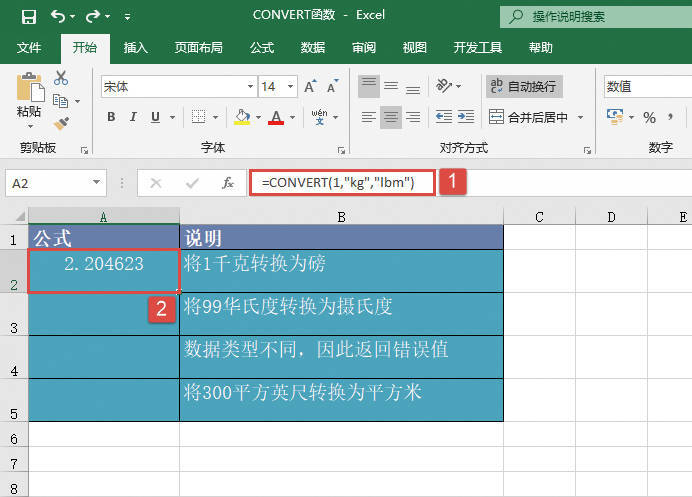The image size is (692, 497).
Task: Click the 合并后居中 merge button
Action: point(528,118)
